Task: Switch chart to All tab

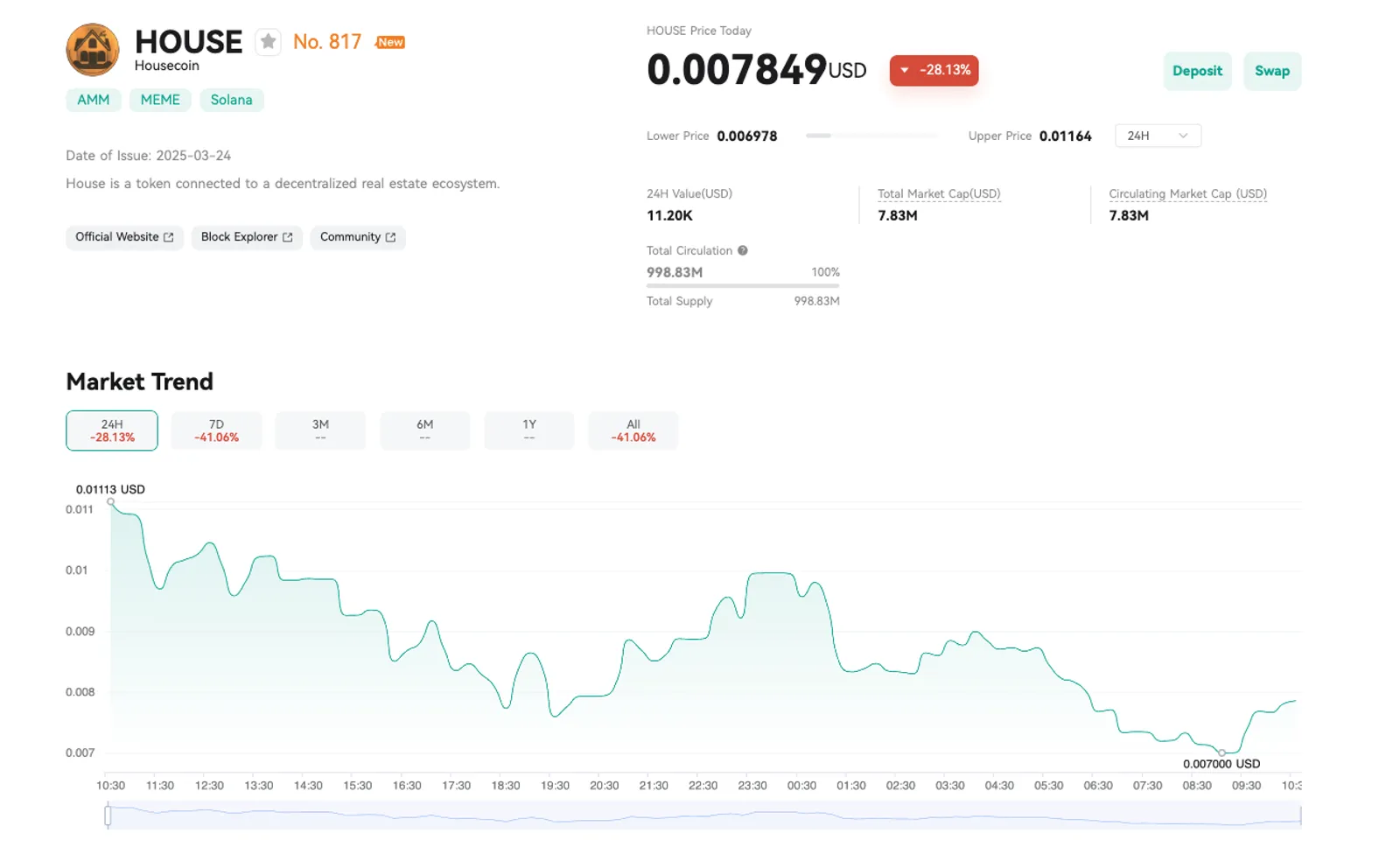Action: 633,430
